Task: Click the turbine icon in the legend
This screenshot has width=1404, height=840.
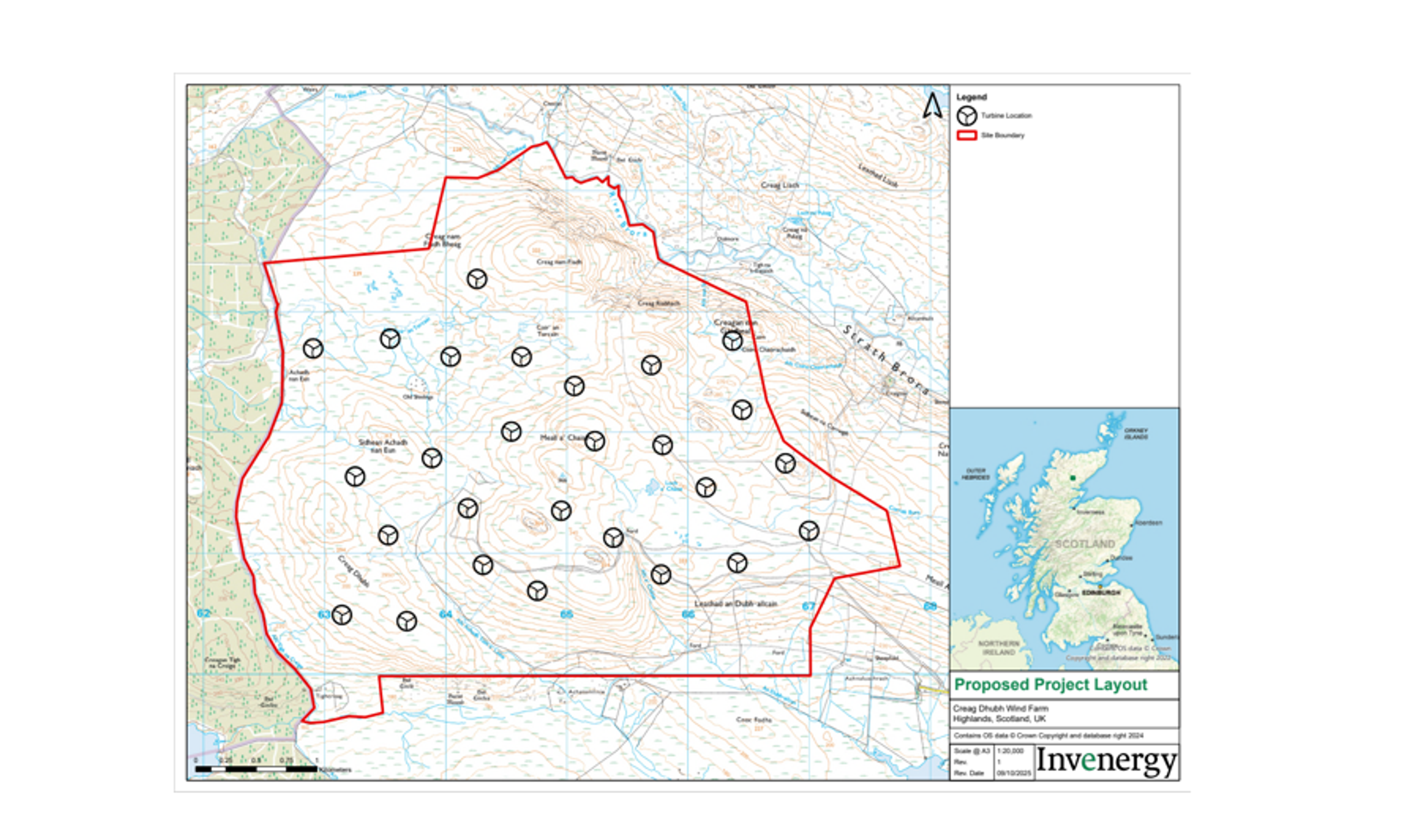Action: [966, 116]
